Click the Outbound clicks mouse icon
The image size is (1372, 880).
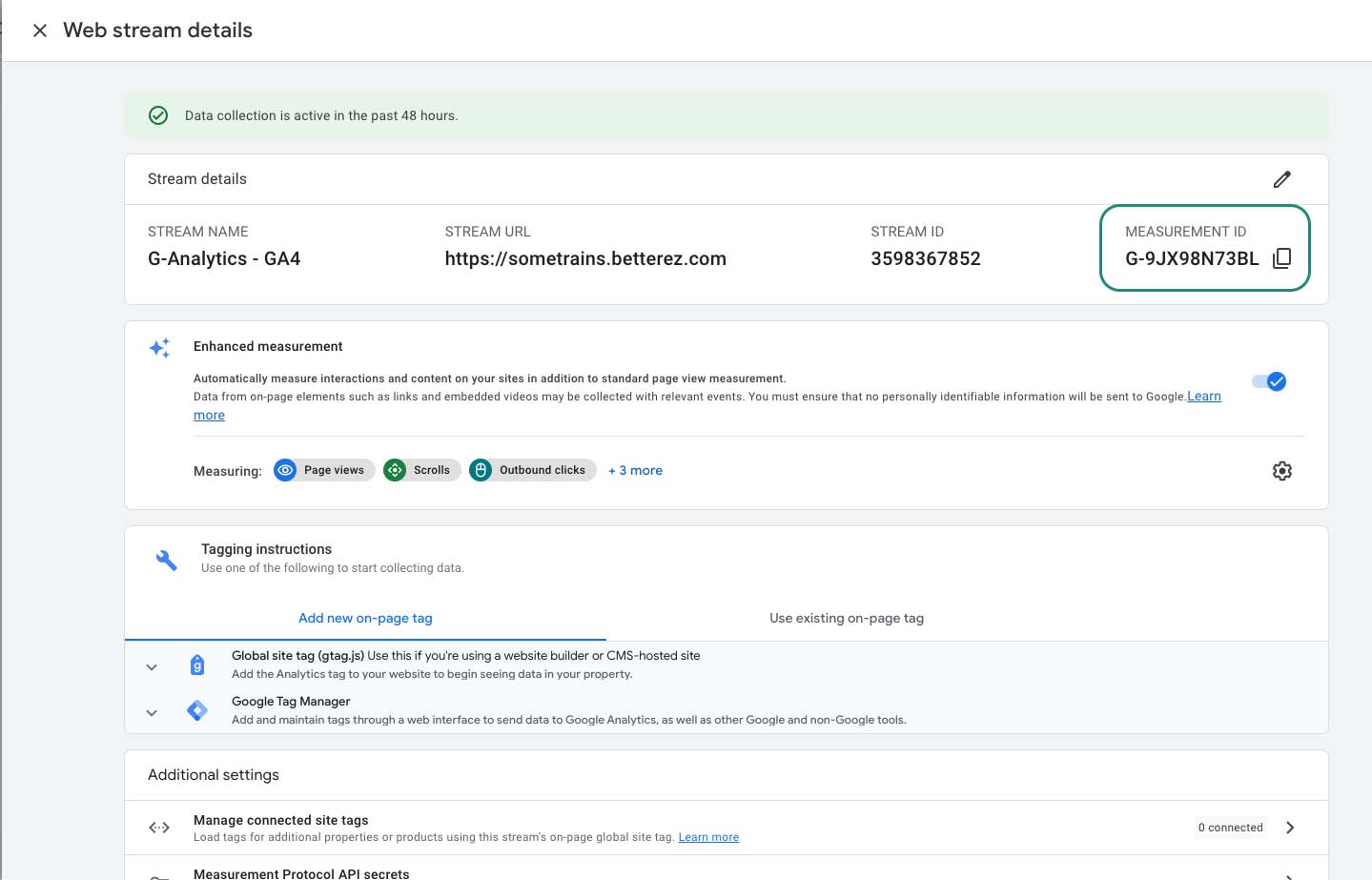(481, 470)
